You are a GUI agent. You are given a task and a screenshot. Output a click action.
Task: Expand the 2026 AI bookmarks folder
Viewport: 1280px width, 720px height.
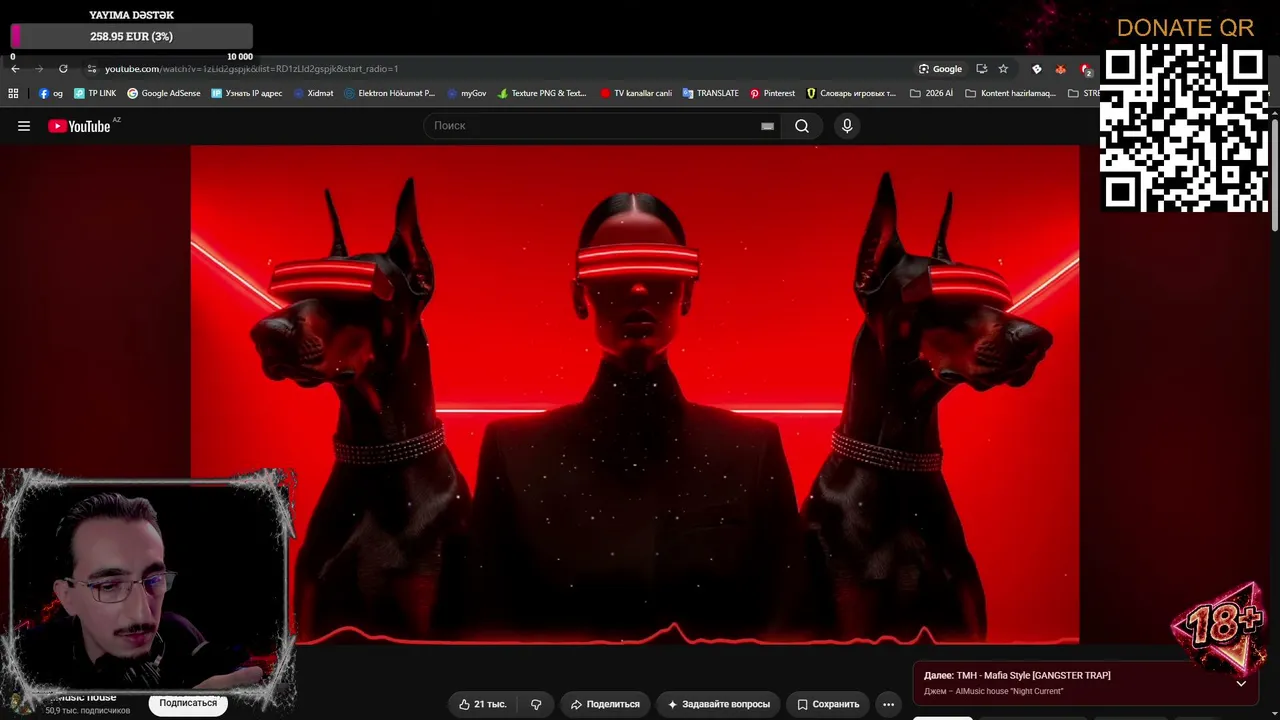(931, 93)
